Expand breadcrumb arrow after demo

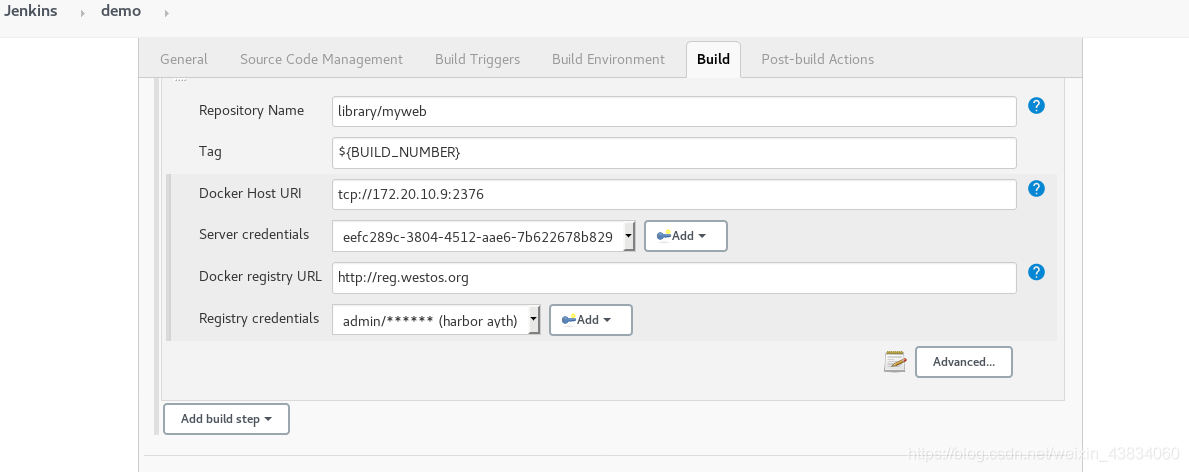pos(166,13)
